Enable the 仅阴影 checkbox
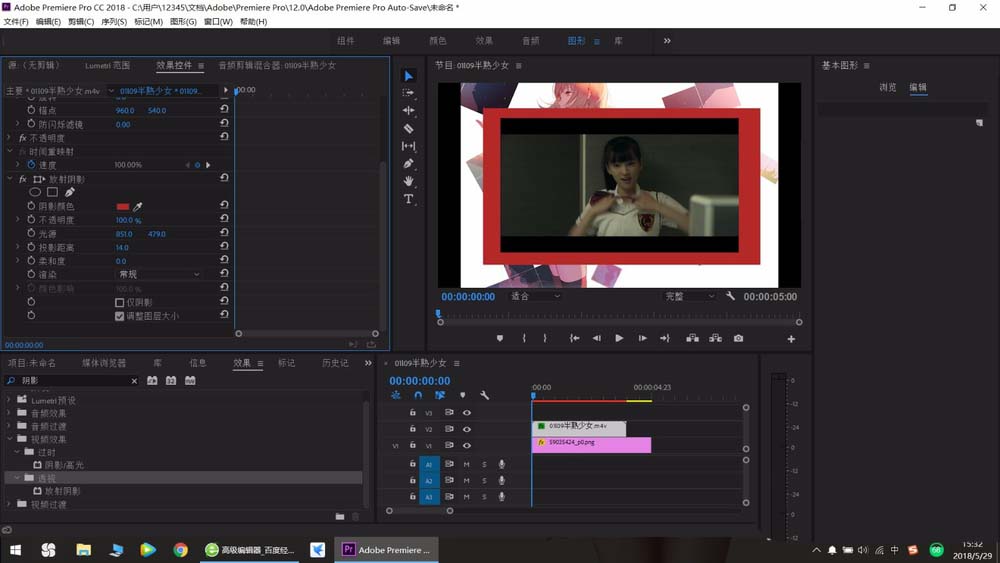This screenshot has height=563, width=1000. [119, 302]
